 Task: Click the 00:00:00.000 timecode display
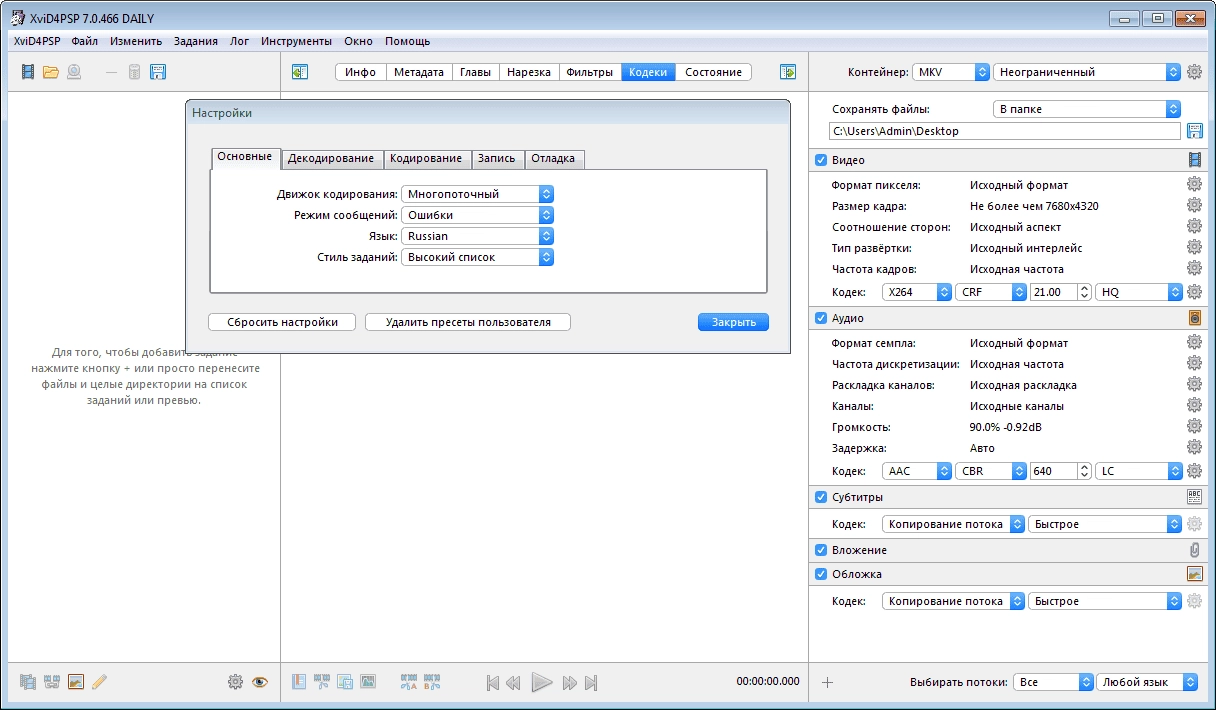pyautogui.click(x=767, y=682)
